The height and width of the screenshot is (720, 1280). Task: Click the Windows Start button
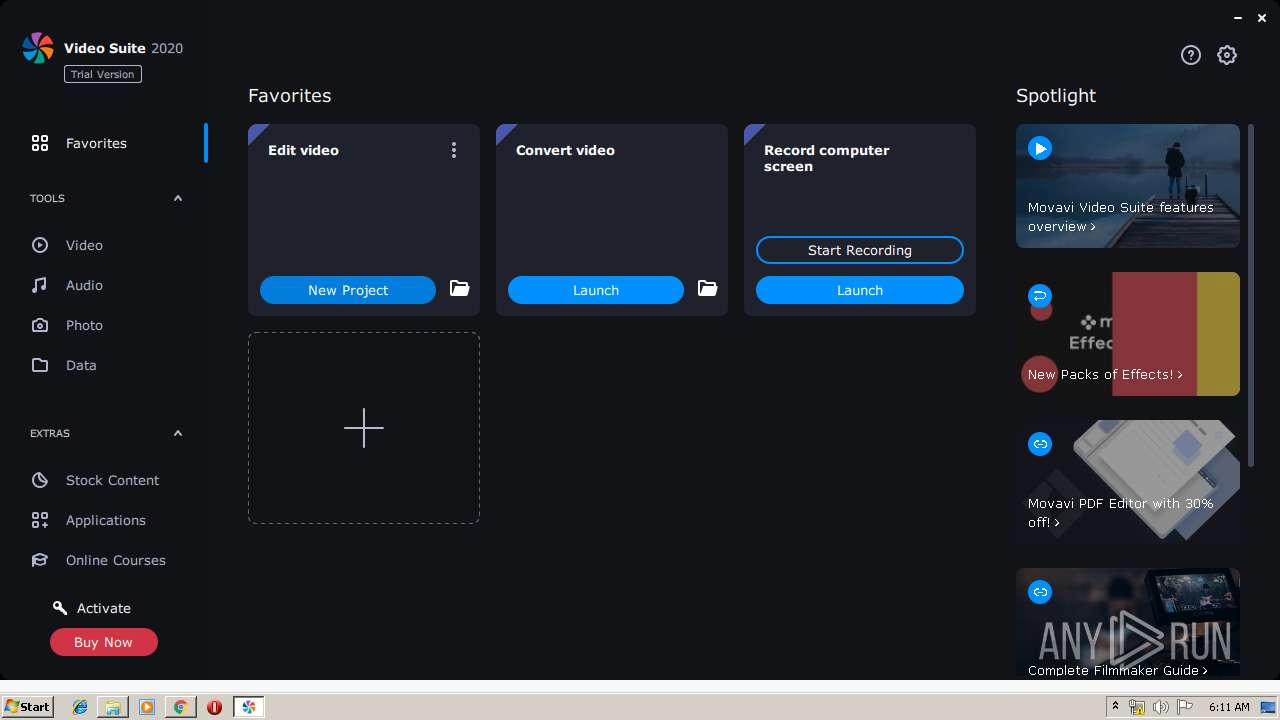[x=28, y=707]
